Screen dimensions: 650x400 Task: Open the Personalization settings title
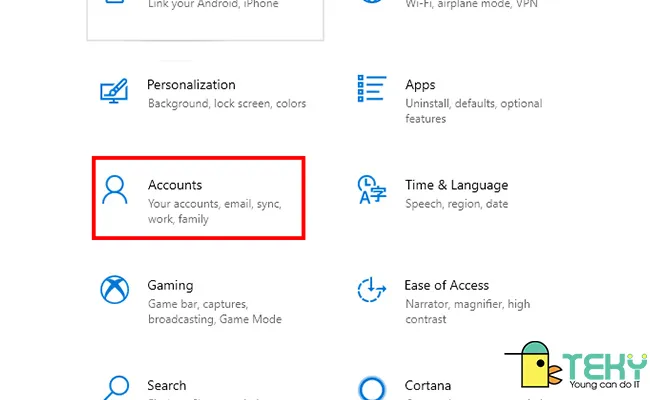click(x=191, y=85)
